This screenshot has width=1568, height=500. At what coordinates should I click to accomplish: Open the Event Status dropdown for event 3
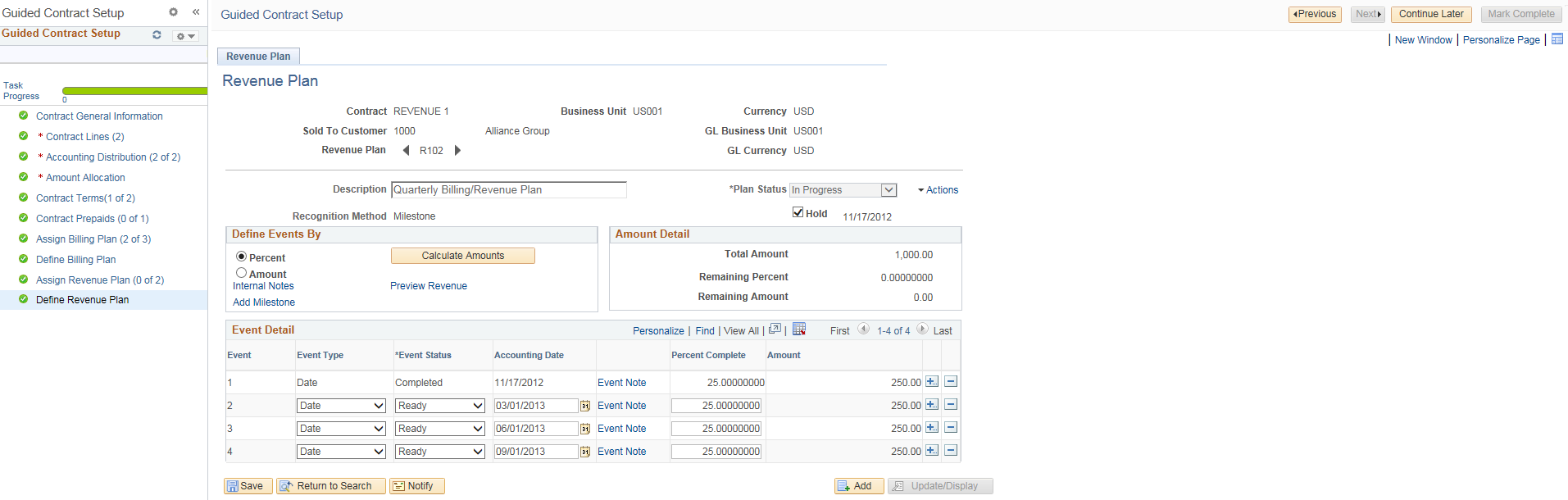coord(440,429)
